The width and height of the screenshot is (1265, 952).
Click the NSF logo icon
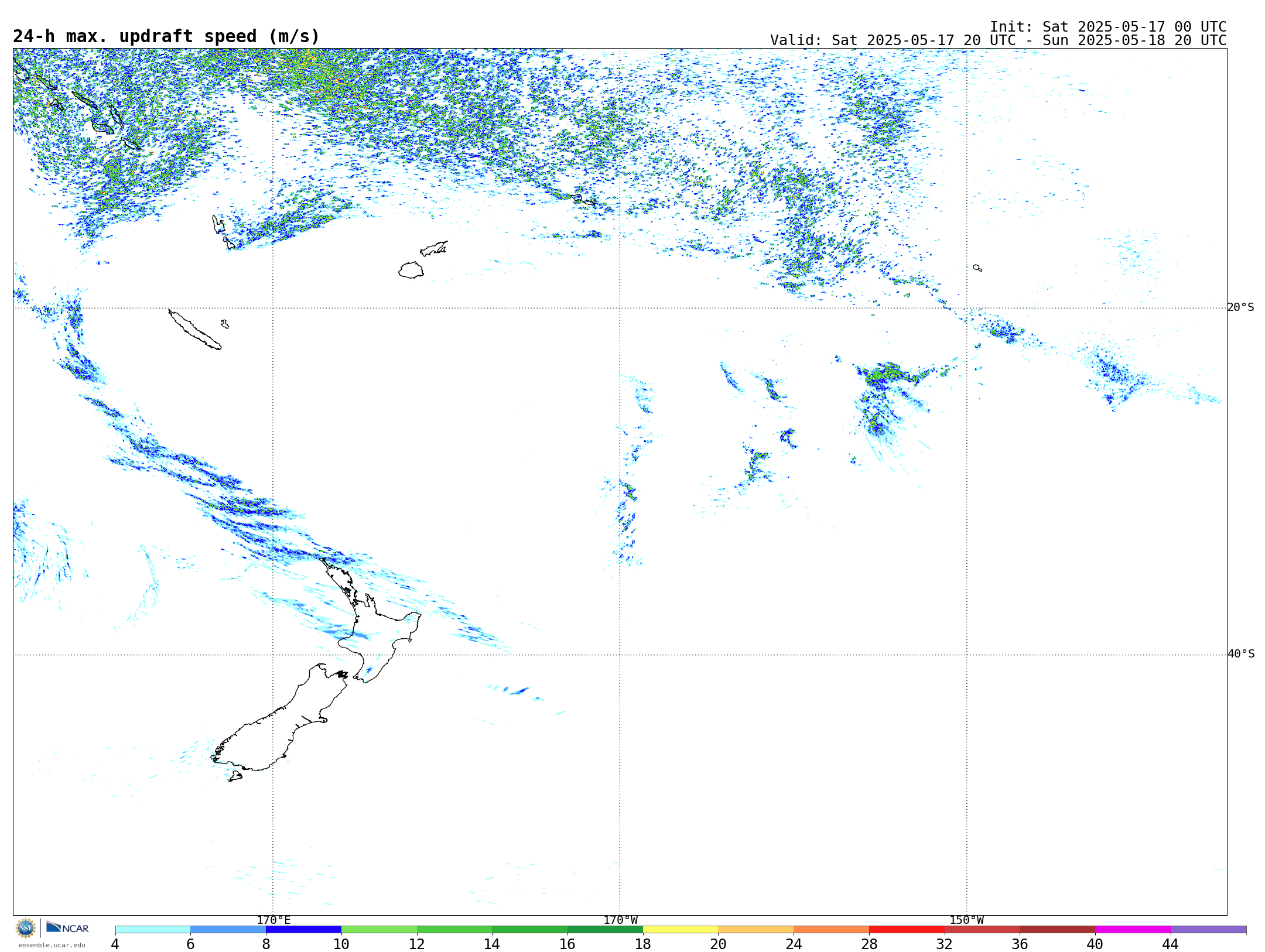[x=26, y=928]
